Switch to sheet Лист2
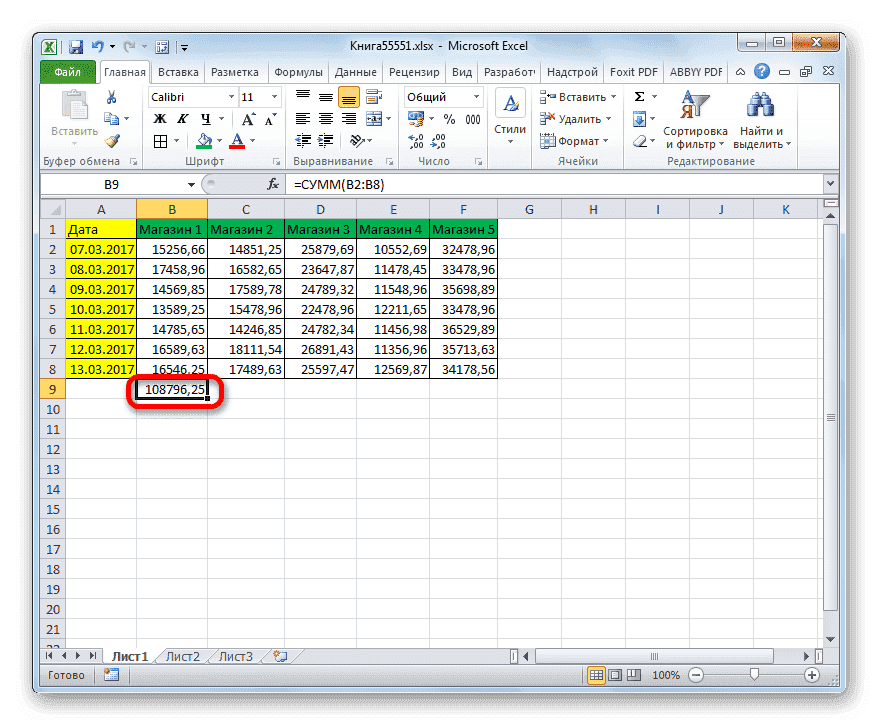This screenshot has height=726, width=879. 181,656
